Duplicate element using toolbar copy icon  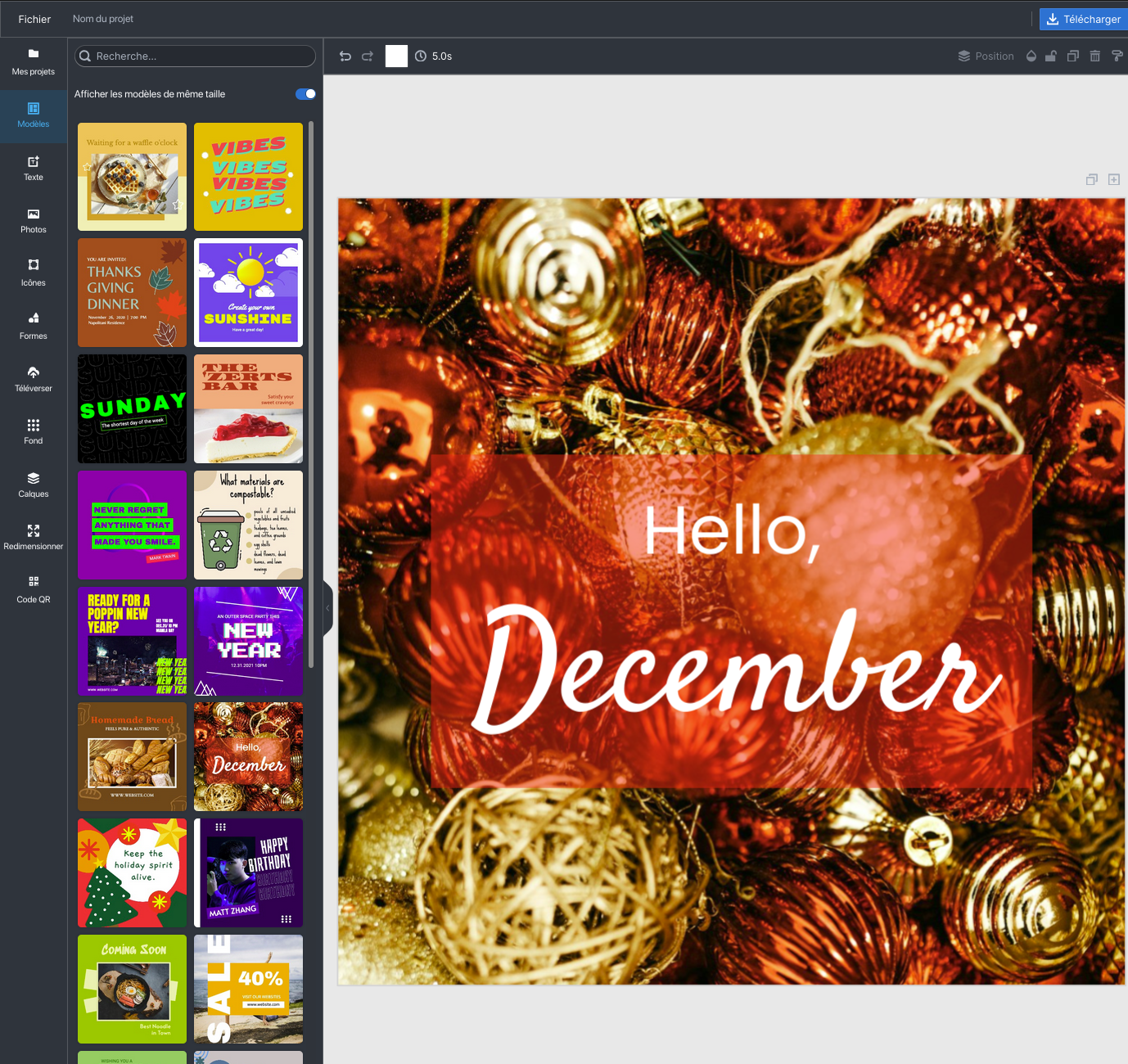point(1073,56)
